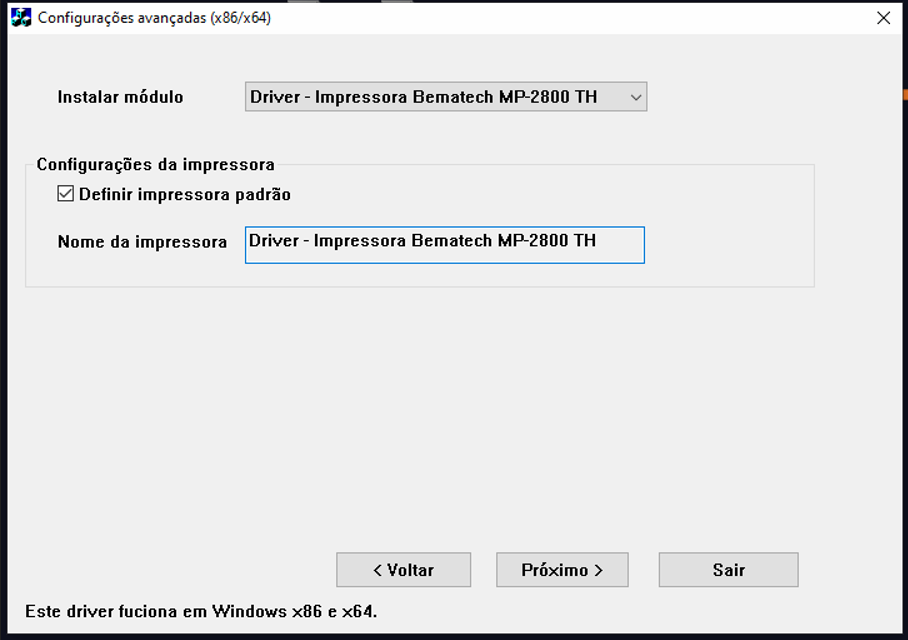908x640 pixels.
Task: Go back with the Voltar button
Action: pos(404,570)
